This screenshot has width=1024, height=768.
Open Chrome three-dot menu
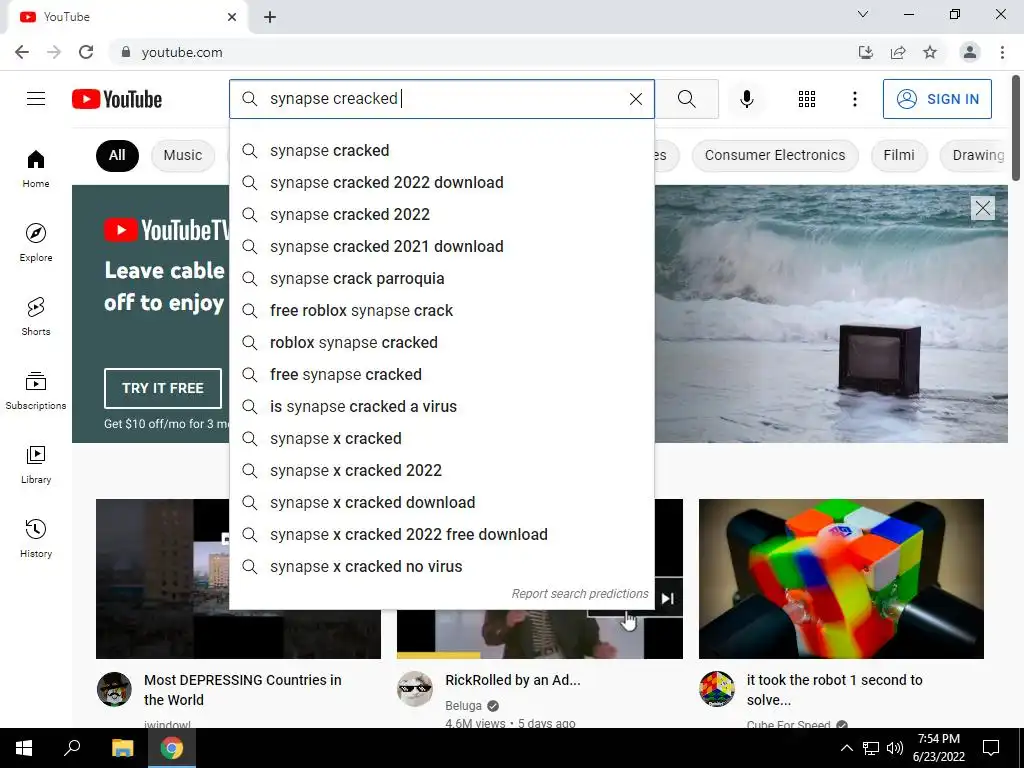tap(1002, 52)
